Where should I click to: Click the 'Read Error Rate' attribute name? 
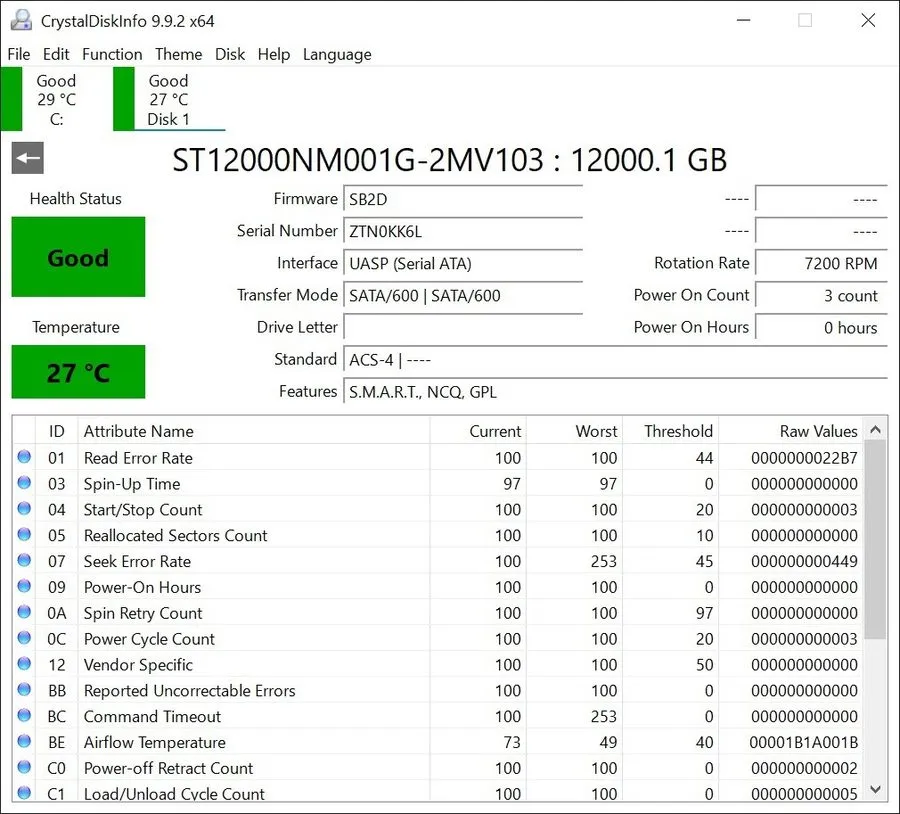tap(138, 458)
